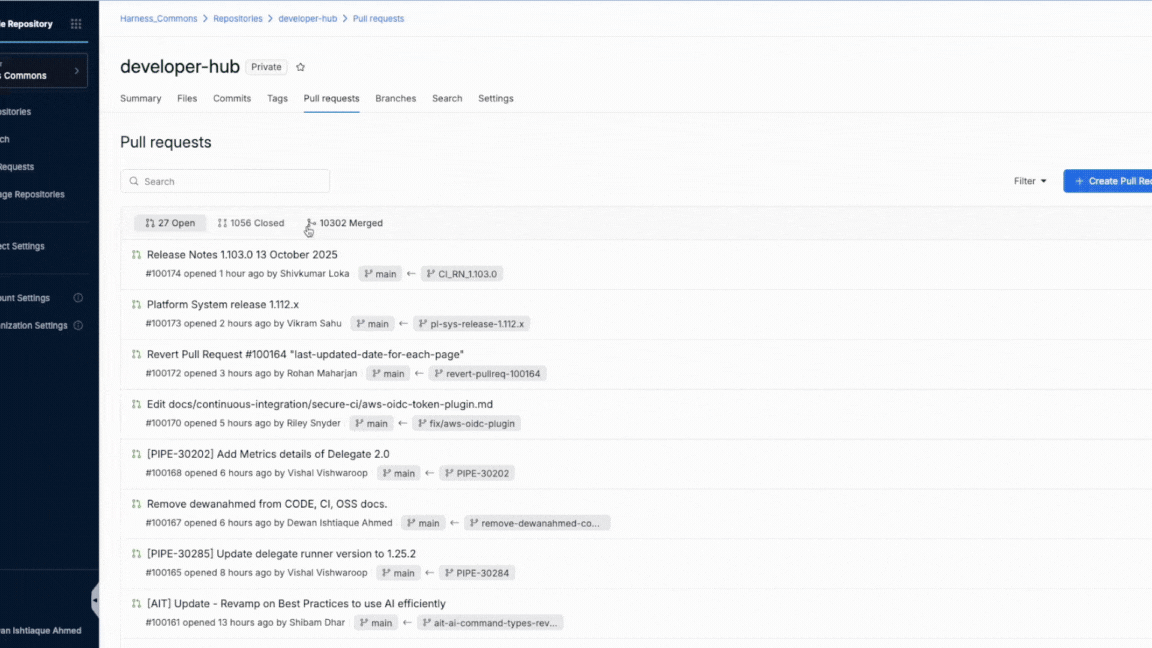Open Remove dewanahmed from CODE, CI, OSS docs
This screenshot has height=648, width=1152.
(267, 505)
